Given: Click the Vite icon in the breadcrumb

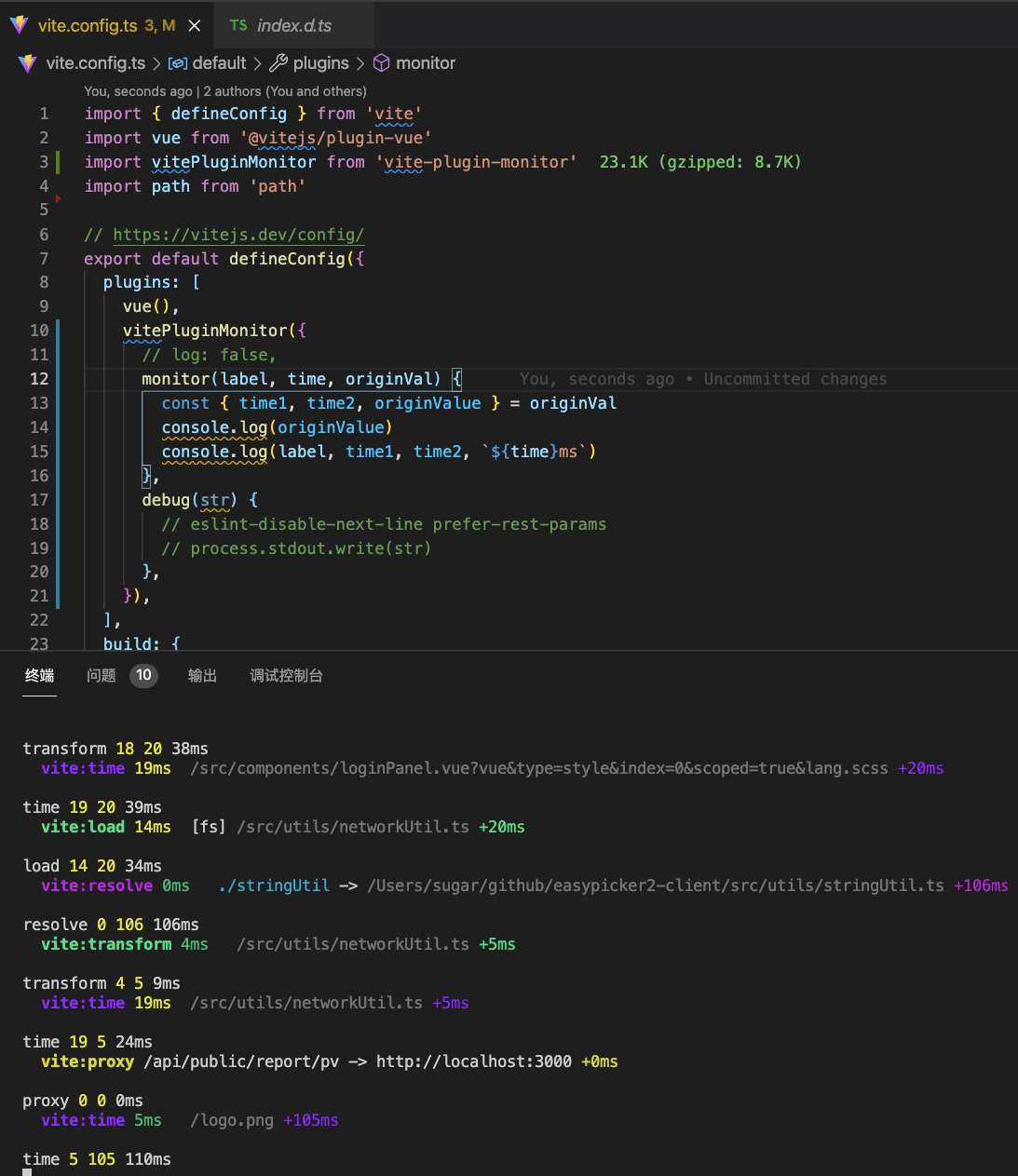Looking at the screenshot, I should click(28, 63).
